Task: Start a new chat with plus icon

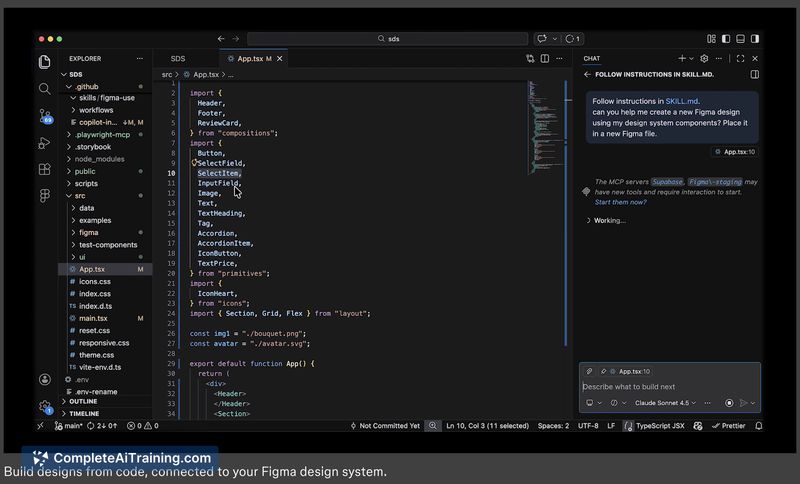Action: [682, 59]
